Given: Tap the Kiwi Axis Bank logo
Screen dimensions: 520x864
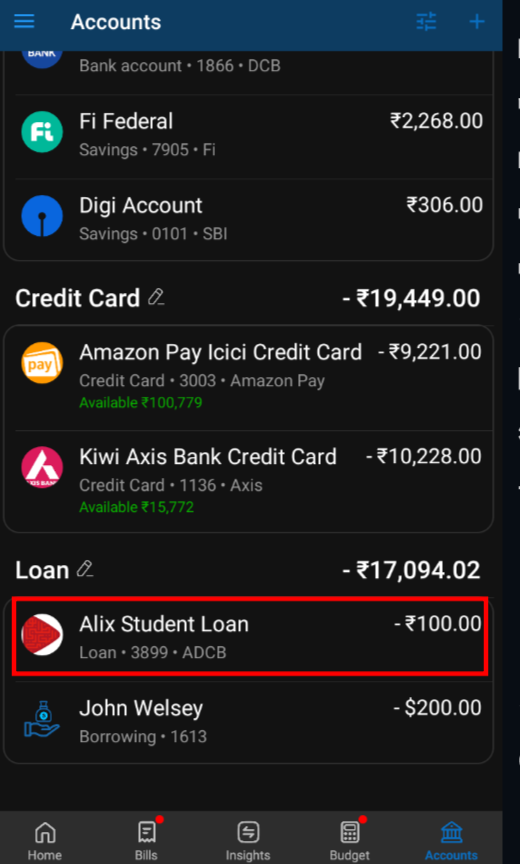Looking at the screenshot, I should pos(42,467).
